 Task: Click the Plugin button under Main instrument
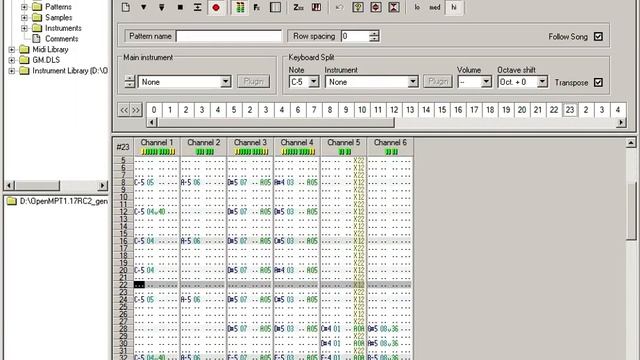pyautogui.click(x=253, y=81)
